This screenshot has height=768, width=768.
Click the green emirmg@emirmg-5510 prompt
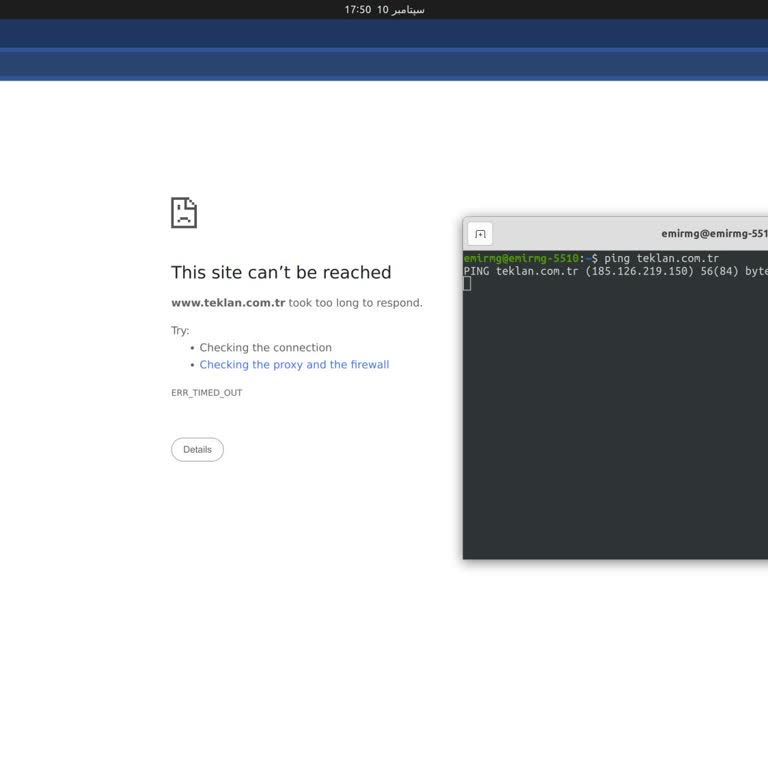[x=520, y=258]
